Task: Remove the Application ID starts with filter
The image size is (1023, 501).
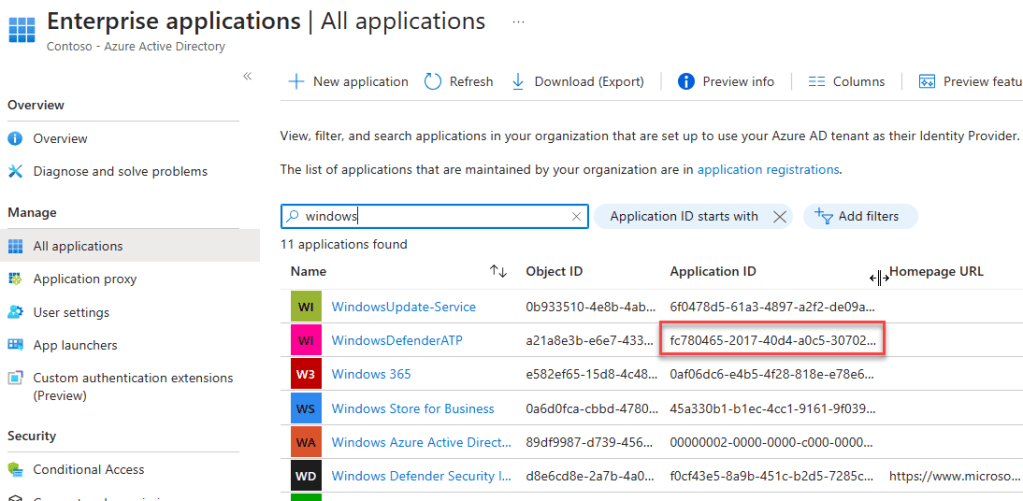Action: pyautogui.click(x=780, y=216)
